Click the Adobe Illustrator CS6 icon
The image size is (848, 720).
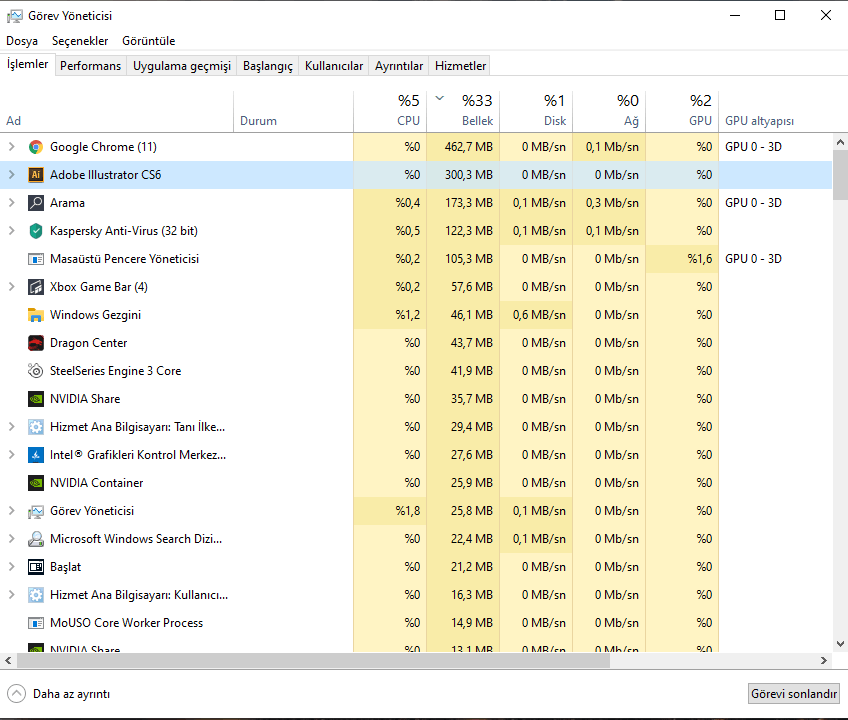coord(36,175)
